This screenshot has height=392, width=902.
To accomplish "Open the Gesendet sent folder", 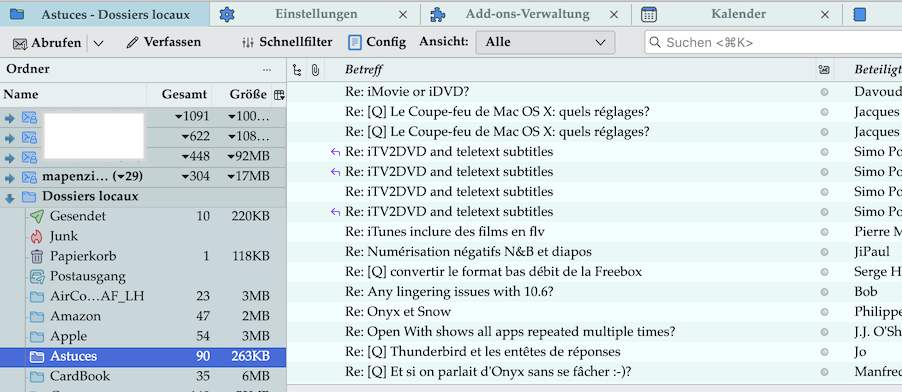I will pos(143,216).
